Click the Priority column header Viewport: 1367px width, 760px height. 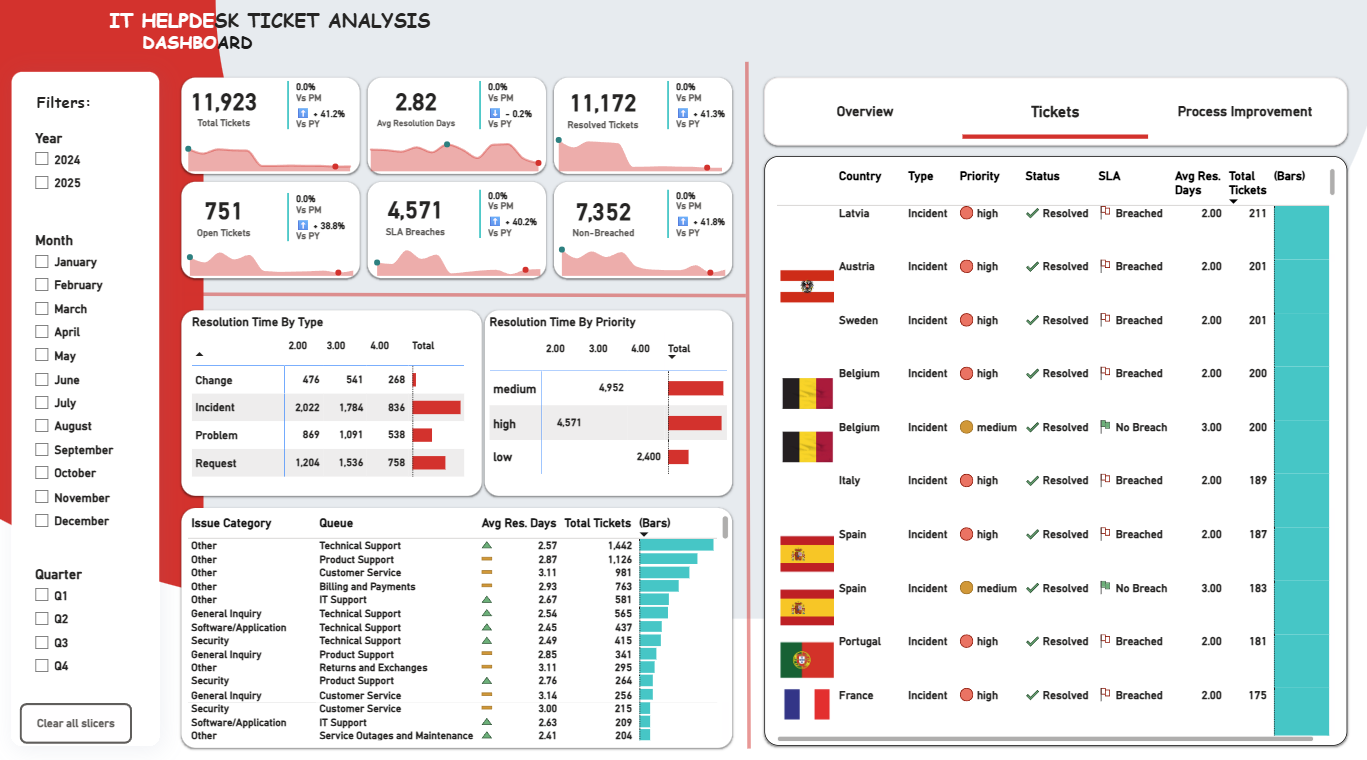[979, 176]
